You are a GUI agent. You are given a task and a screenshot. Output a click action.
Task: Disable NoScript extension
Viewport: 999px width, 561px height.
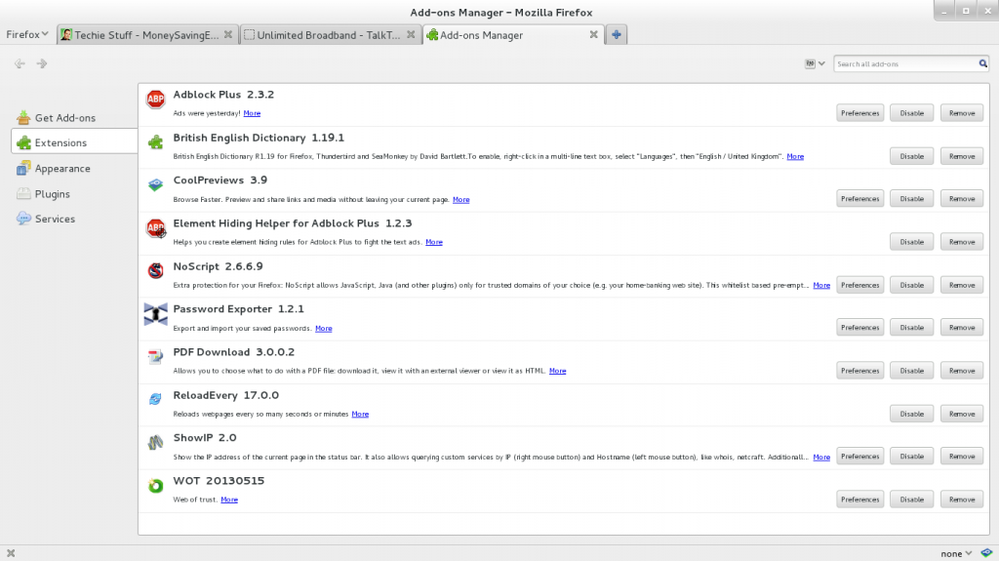tap(911, 285)
